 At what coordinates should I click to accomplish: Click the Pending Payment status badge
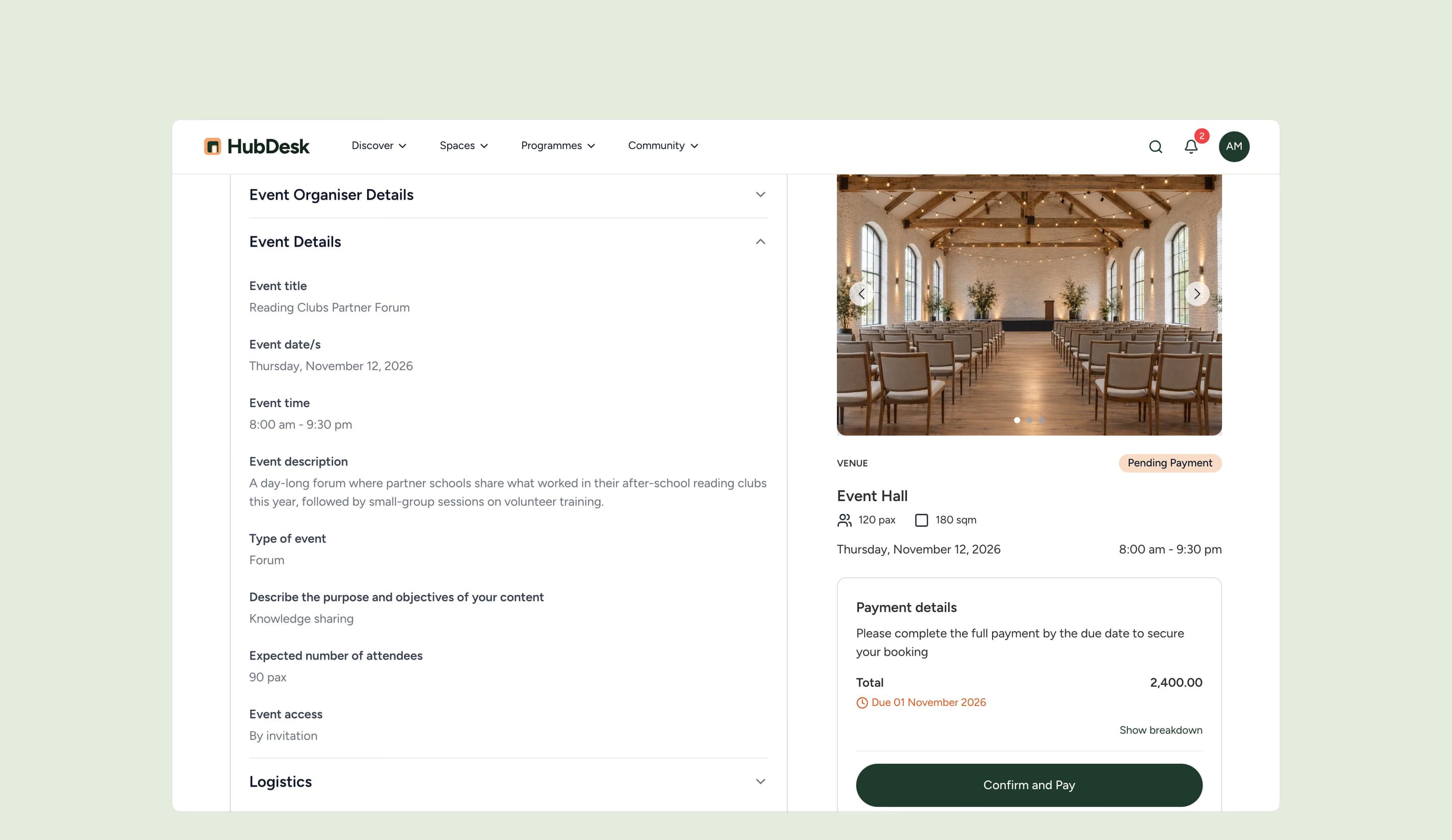[1170, 463]
